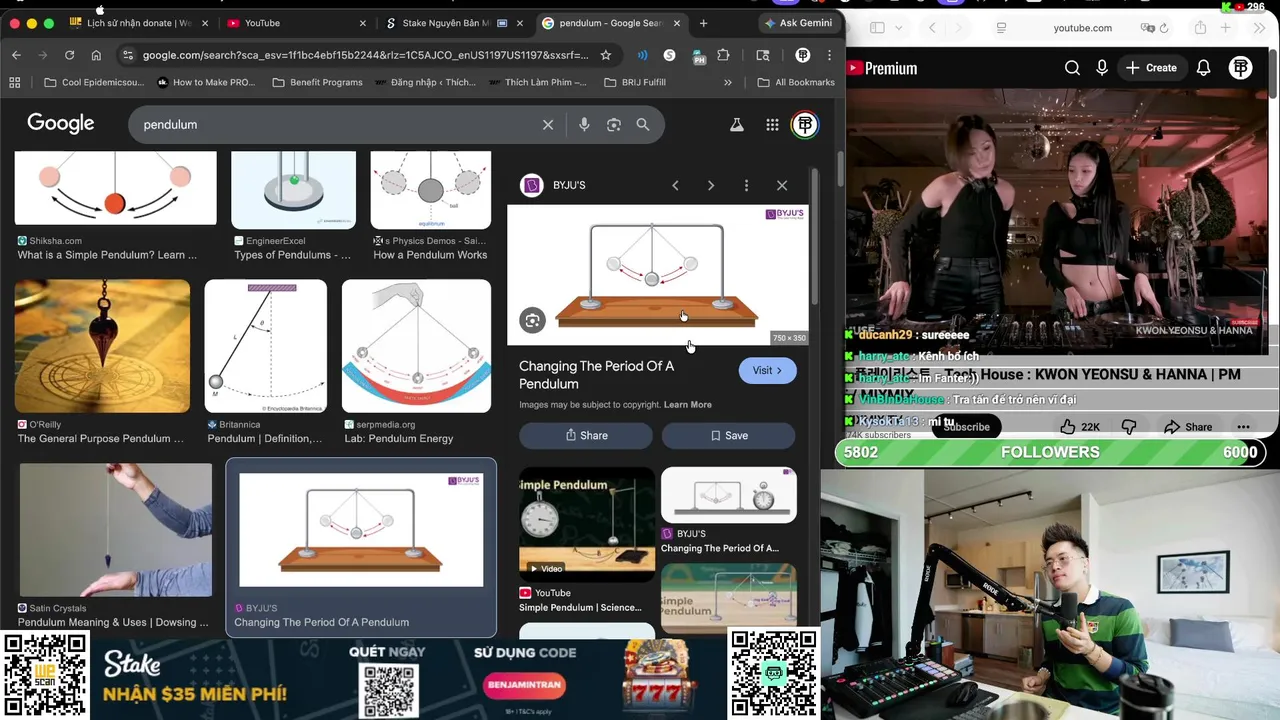The height and width of the screenshot is (720, 1280).
Task: Switch to Lịch sử nhận donate tab
Action: pos(138,23)
